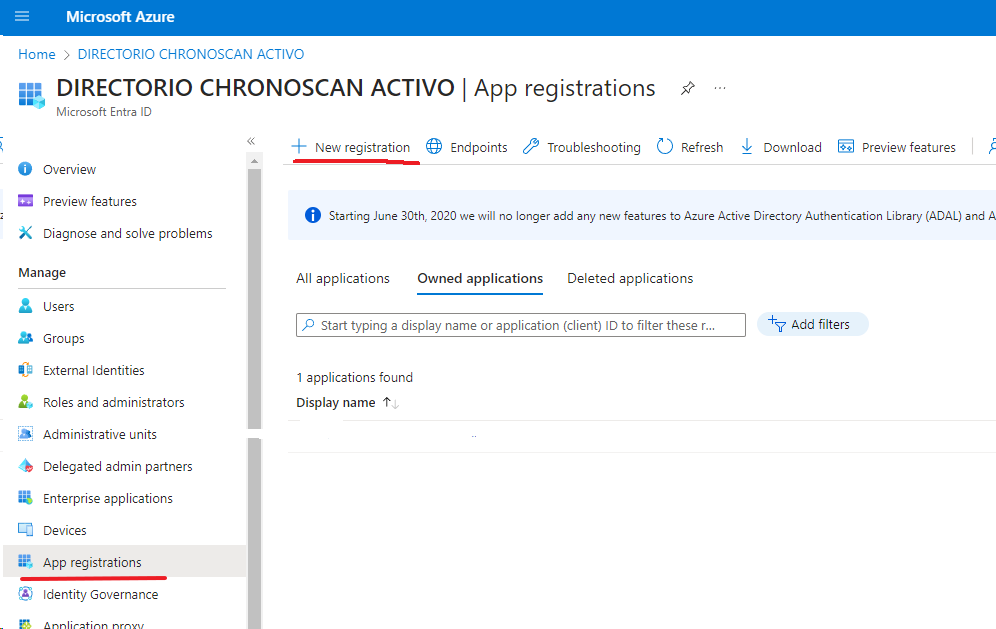Click sidebar scrollbar up arrow
The width and height of the screenshot is (996, 629).
[254, 161]
